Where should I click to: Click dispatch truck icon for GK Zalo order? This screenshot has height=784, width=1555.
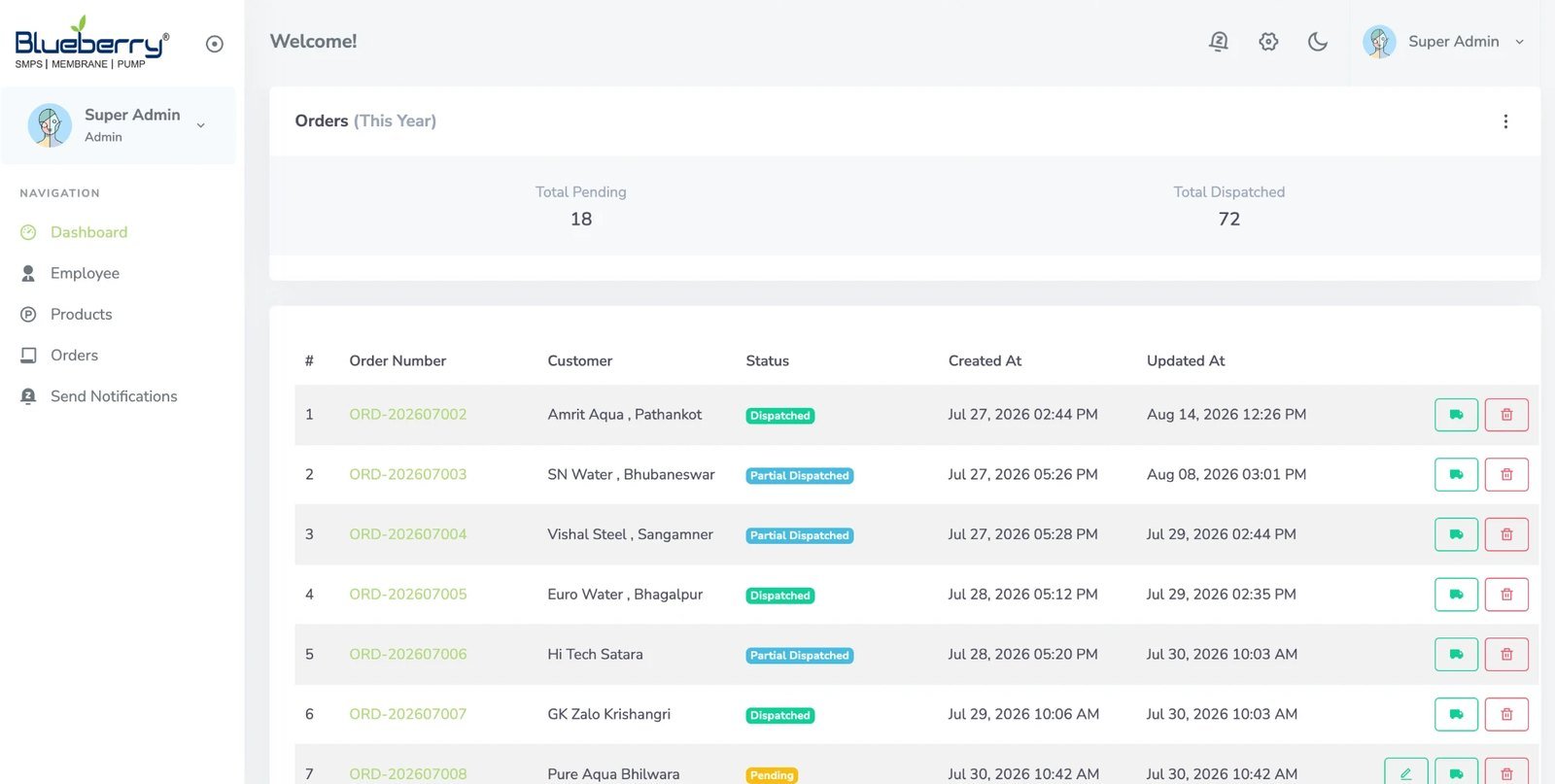click(1456, 714)
